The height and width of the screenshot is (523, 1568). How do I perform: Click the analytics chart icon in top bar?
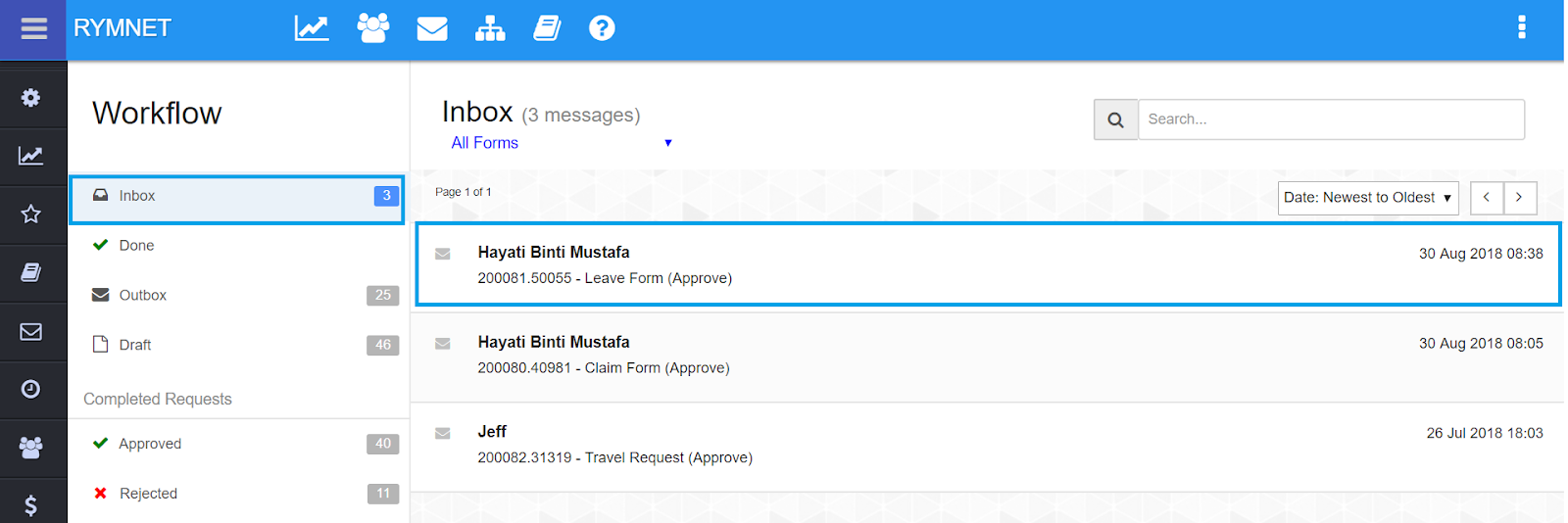(312, 28)
